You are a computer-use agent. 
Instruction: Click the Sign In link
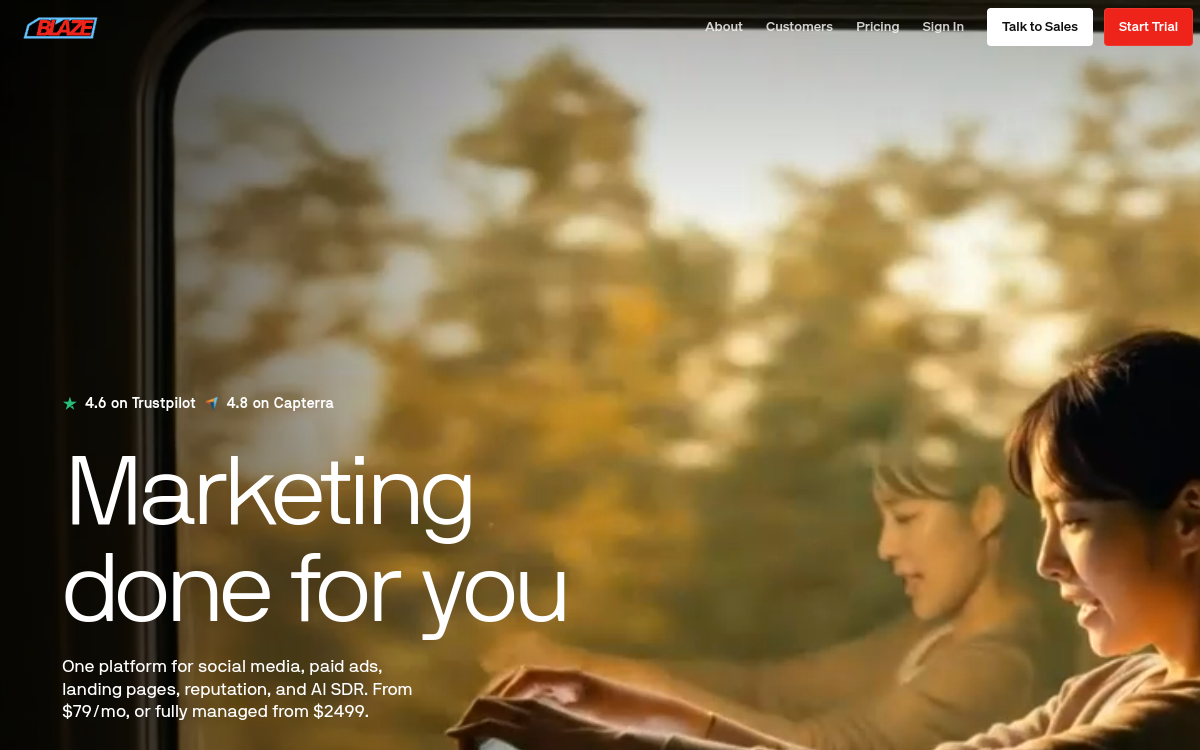point(943,27)
